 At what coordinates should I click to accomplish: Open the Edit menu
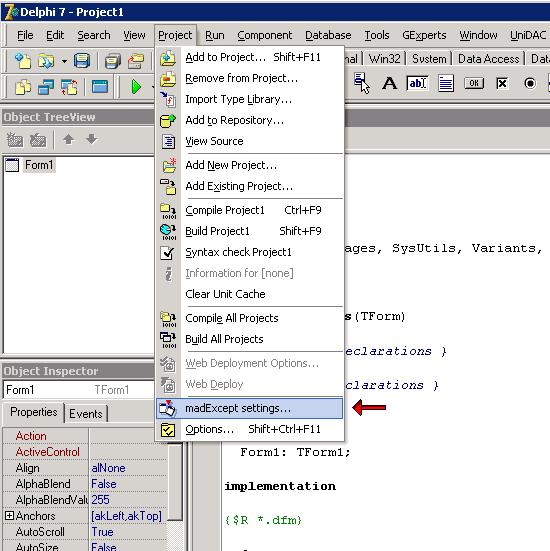[x=55, y=35]
